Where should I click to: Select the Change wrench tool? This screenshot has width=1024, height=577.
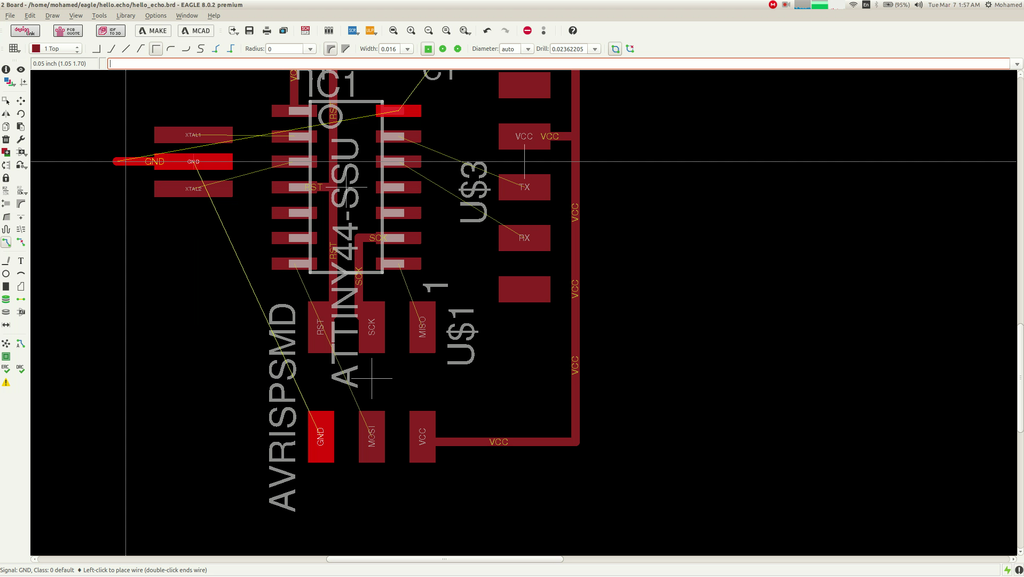pos(21,139)
